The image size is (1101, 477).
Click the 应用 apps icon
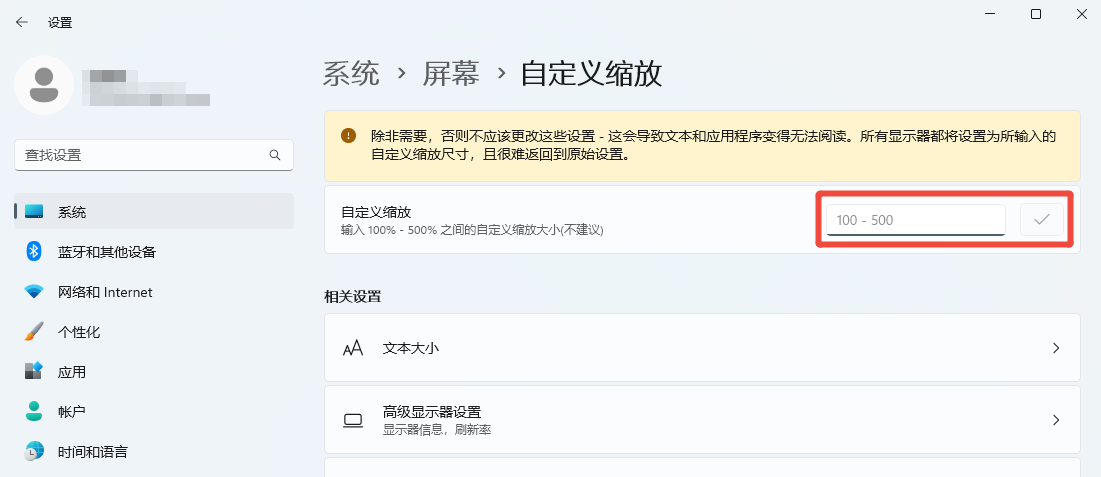pyautogui.click(x=34, y=372)
